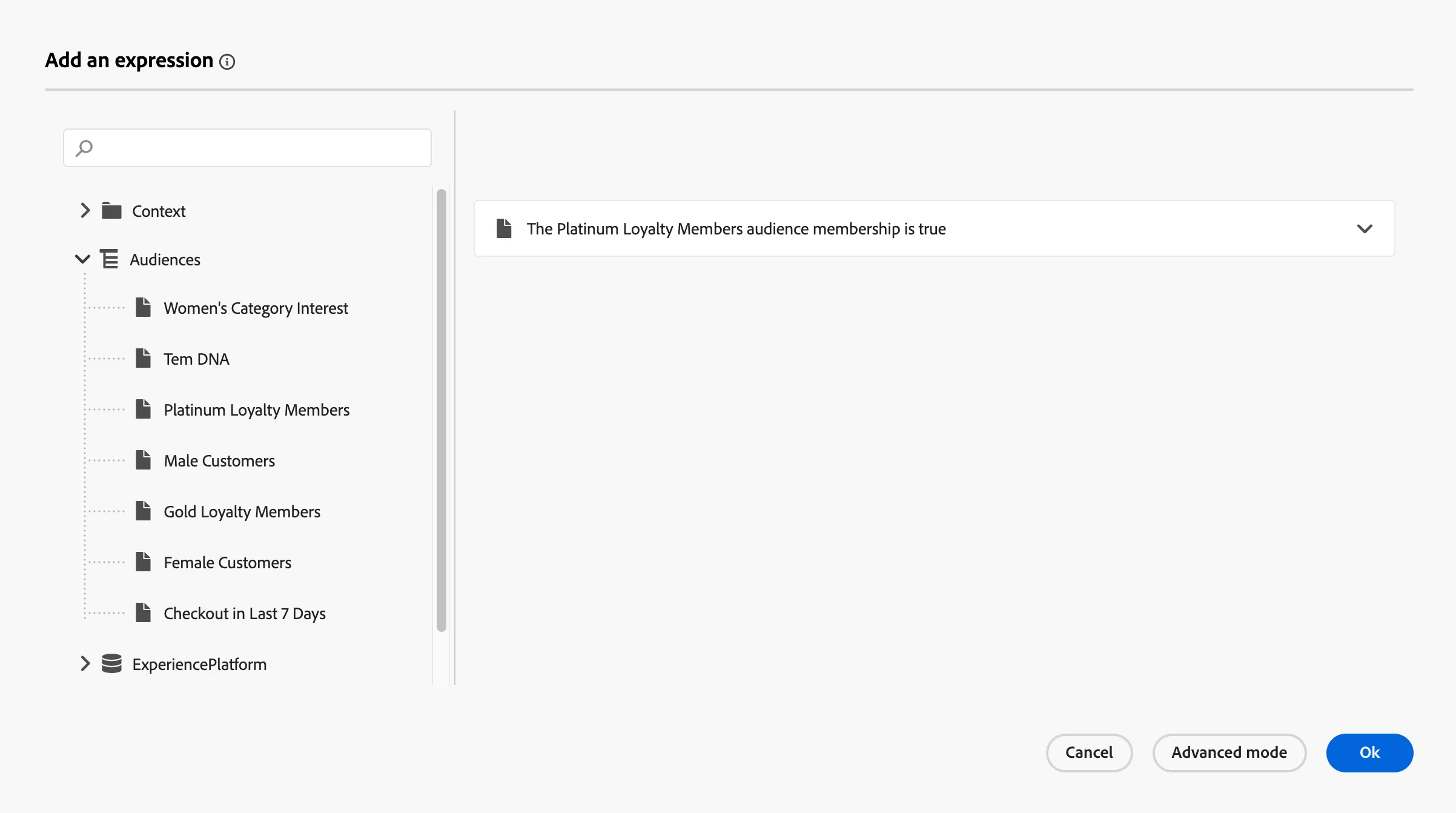Select Checkout in Last 7 Days audience
Viewport: 1456px width, 813px height.
point(245,614)
